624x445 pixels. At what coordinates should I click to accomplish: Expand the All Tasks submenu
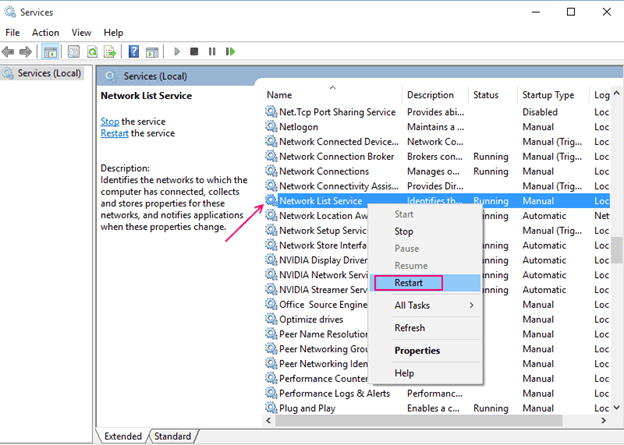coord(425,305)
